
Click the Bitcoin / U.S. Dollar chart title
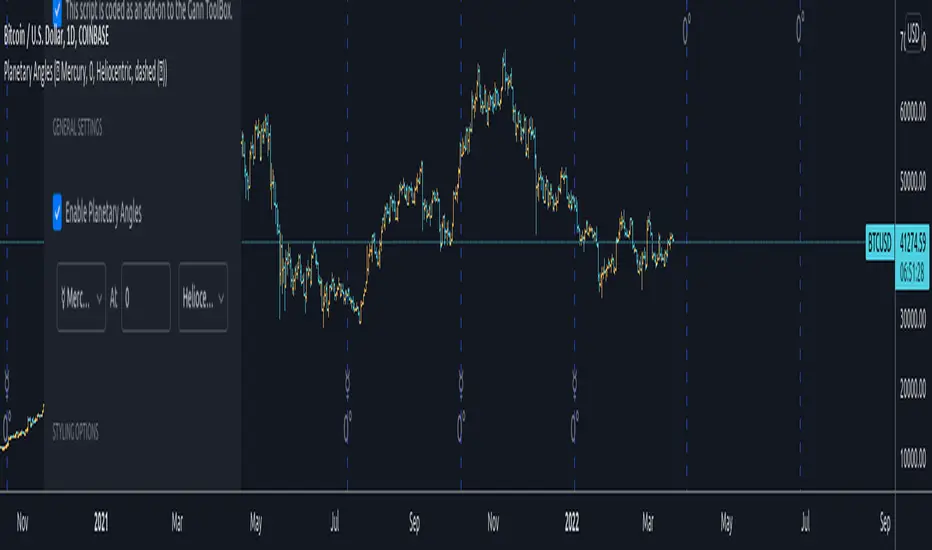pos(56,38)
